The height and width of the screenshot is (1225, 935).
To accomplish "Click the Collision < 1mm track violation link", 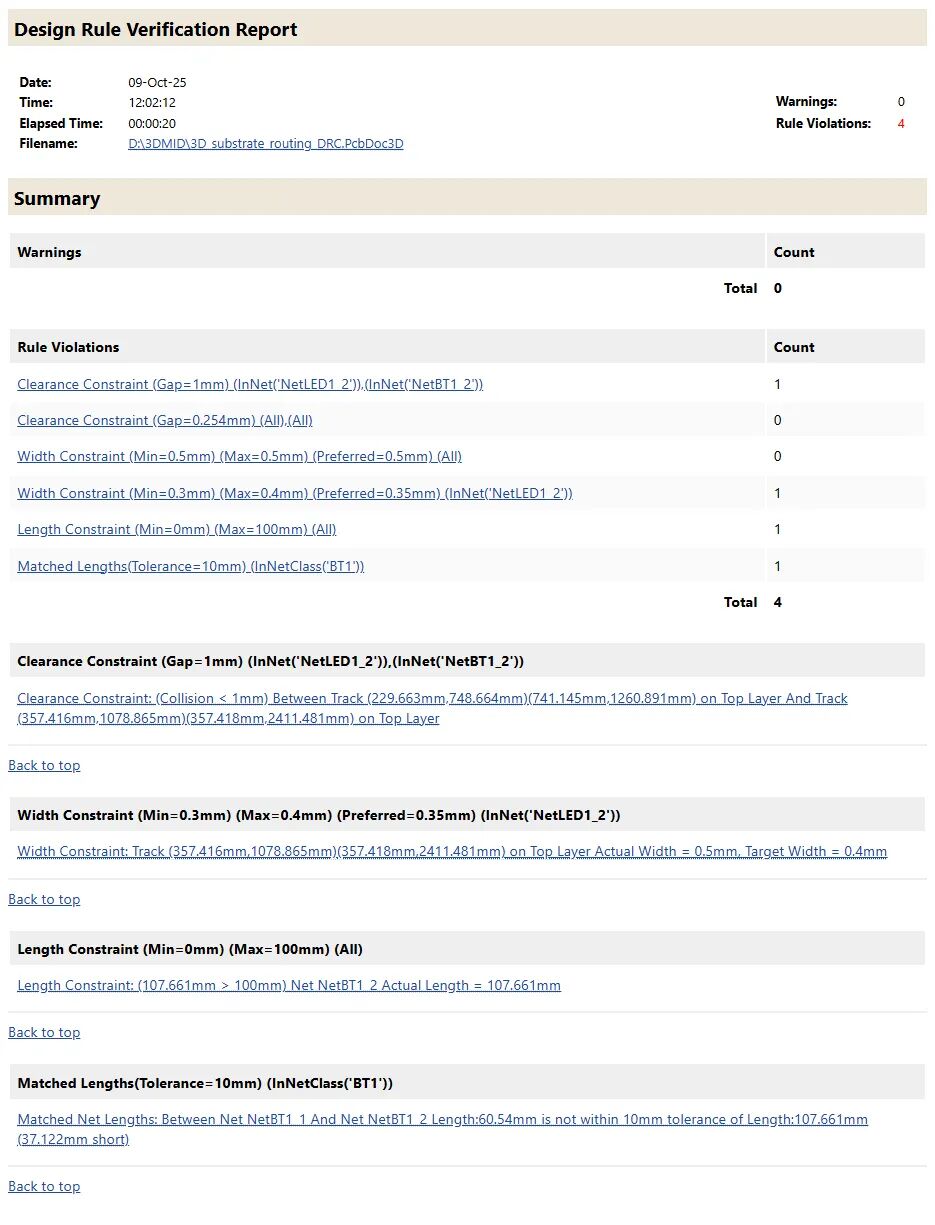I will coord(432,699).
